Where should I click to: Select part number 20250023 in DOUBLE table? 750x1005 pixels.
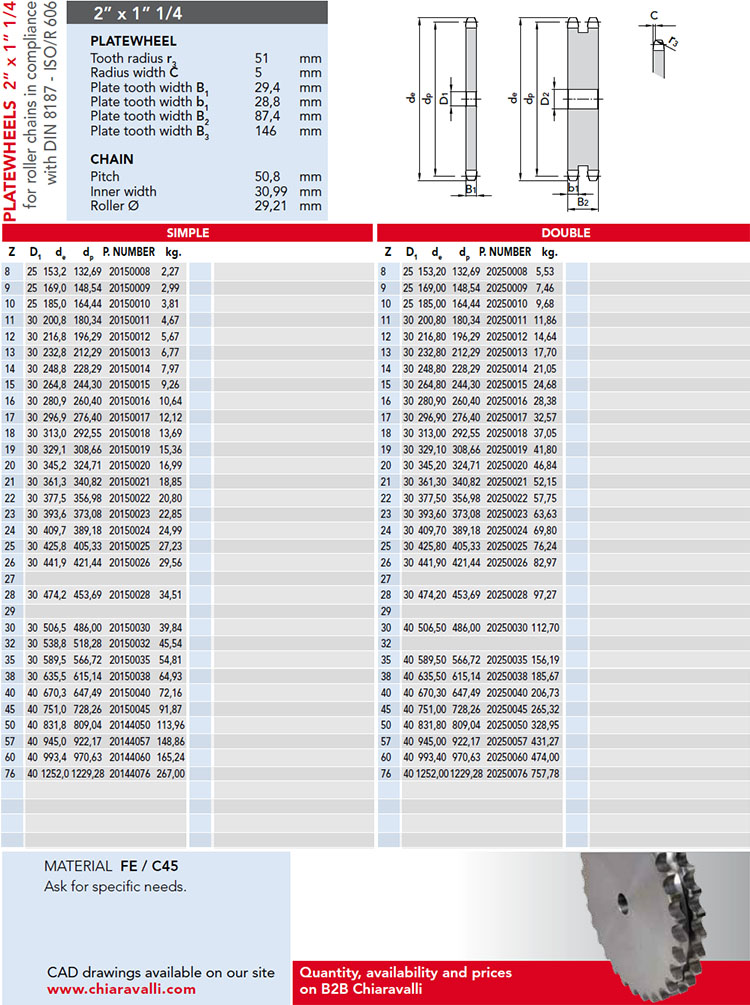[x=507, y=514]
